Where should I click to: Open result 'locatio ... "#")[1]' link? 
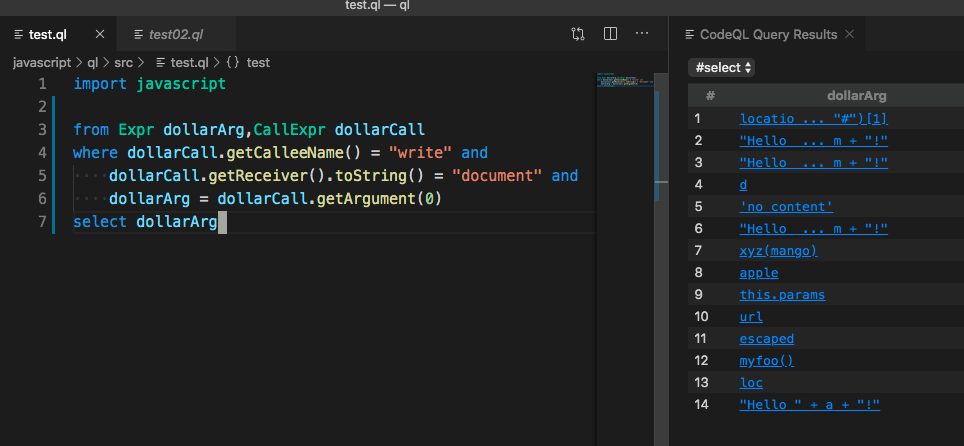pyautogui.click(x=813, y=119)
